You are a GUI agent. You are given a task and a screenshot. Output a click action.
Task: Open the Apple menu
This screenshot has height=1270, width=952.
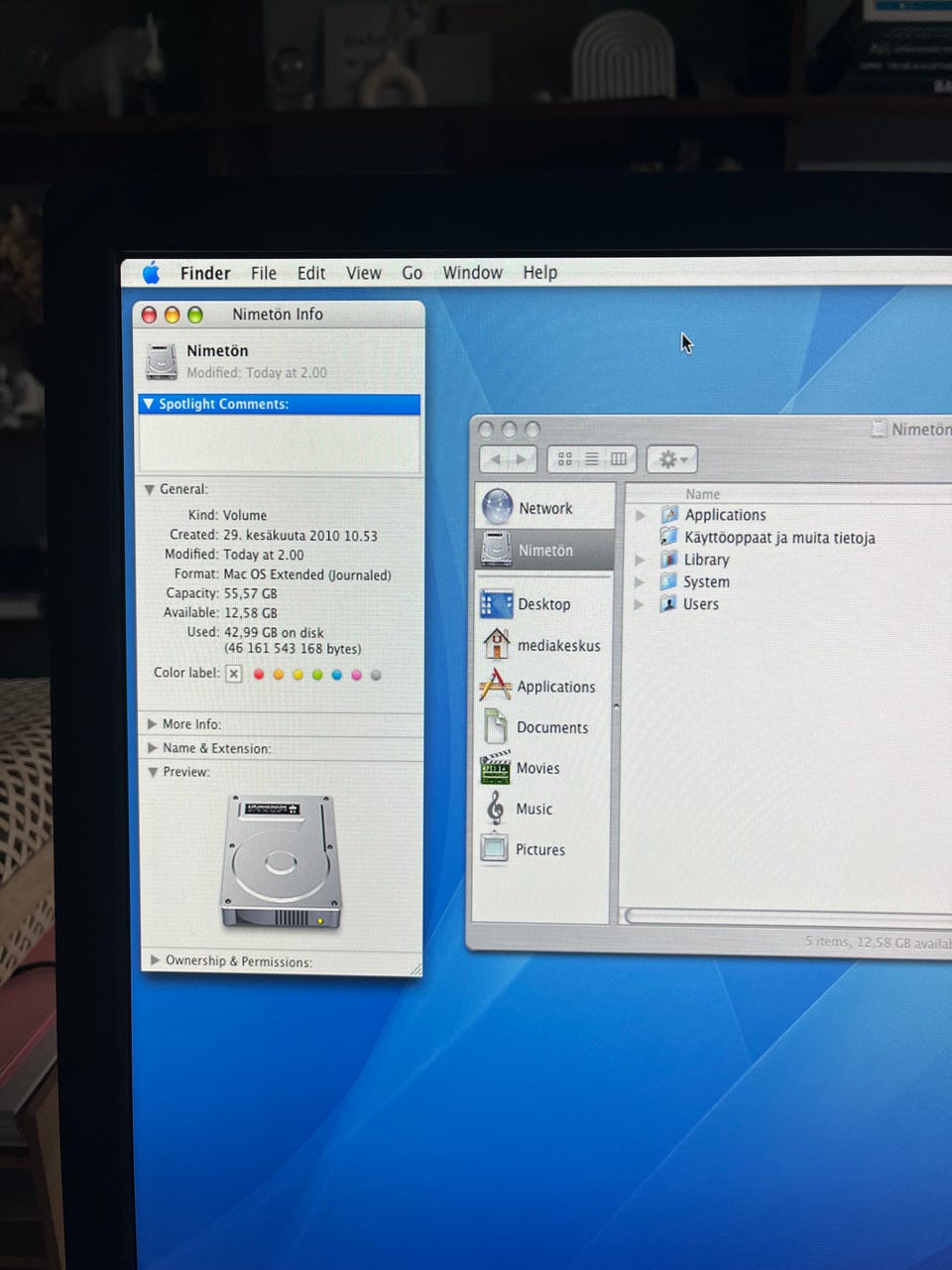coord(151,272)
